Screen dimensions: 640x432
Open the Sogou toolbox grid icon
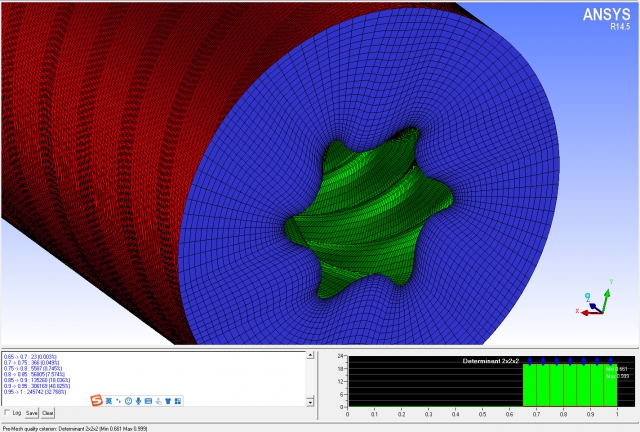pyautogui.click(x=178, y=401)
